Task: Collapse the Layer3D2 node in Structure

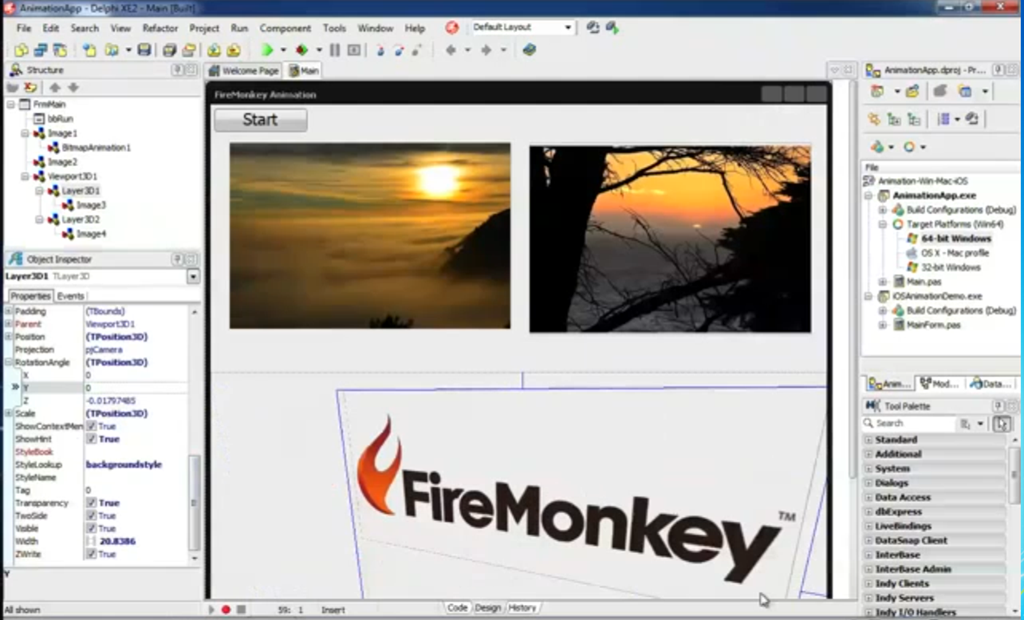Action: coord(39,220)
